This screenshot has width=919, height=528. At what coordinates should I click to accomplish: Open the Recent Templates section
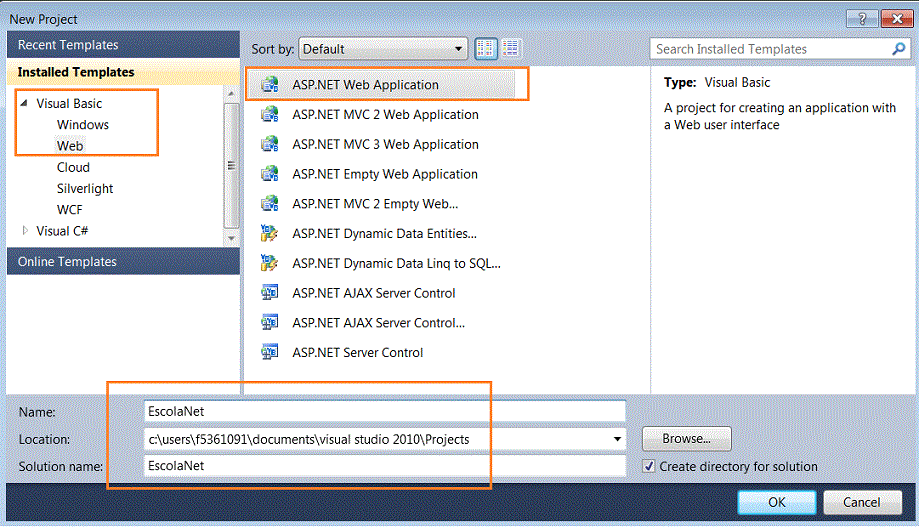123,45
